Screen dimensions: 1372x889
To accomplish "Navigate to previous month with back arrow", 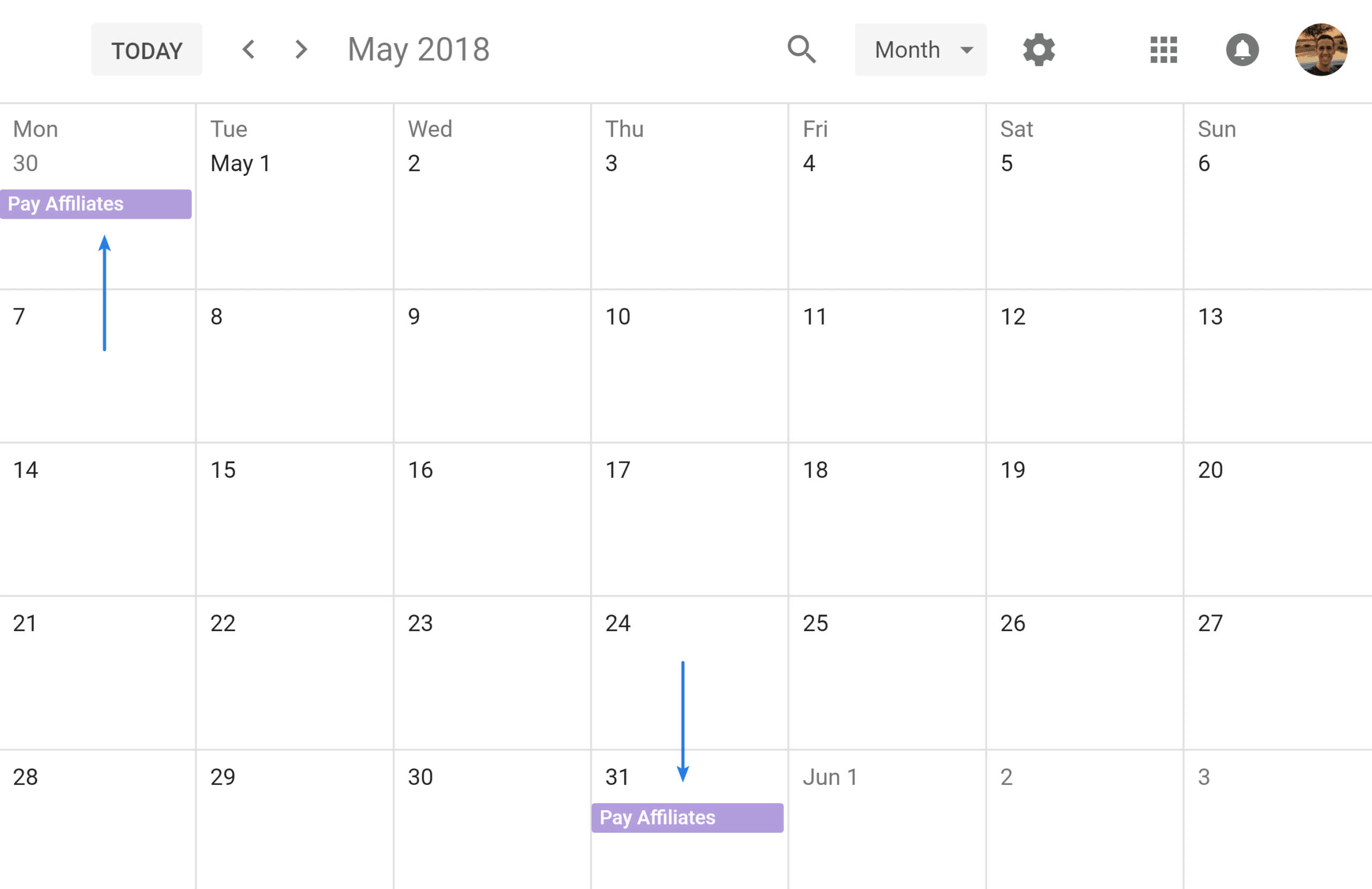I will pyautogui.click(x=247, y=48).
